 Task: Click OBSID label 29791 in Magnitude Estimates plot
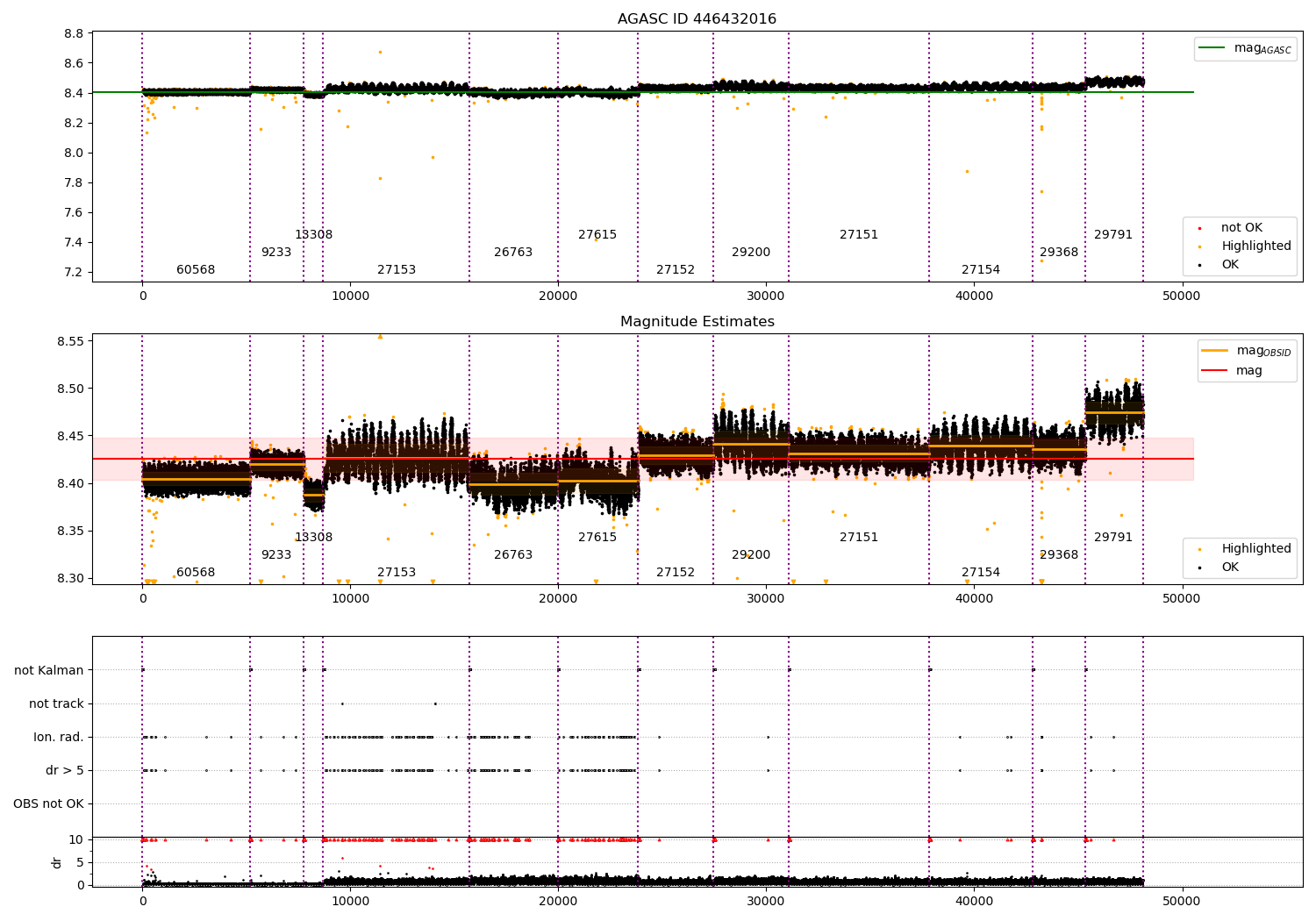point(1113,538)
